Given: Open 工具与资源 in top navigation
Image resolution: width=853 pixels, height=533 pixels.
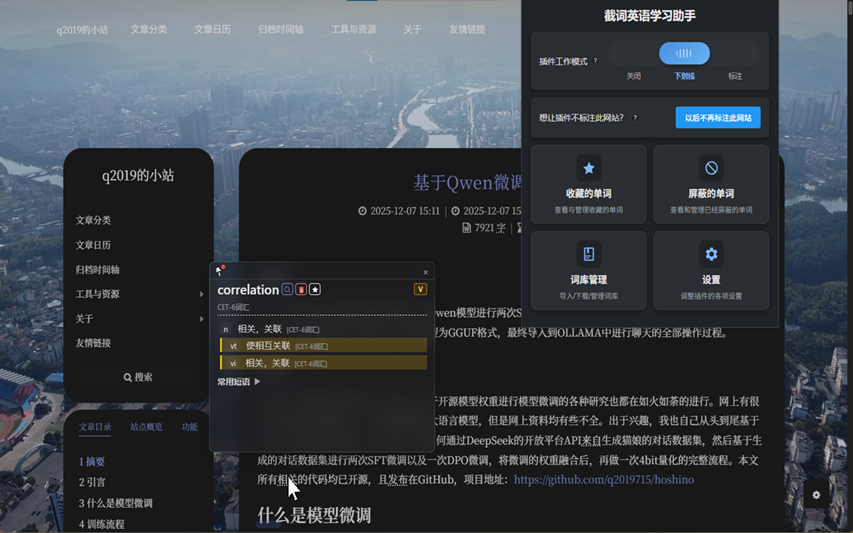Looking at the screenshot, I should [x=354, y=29].
